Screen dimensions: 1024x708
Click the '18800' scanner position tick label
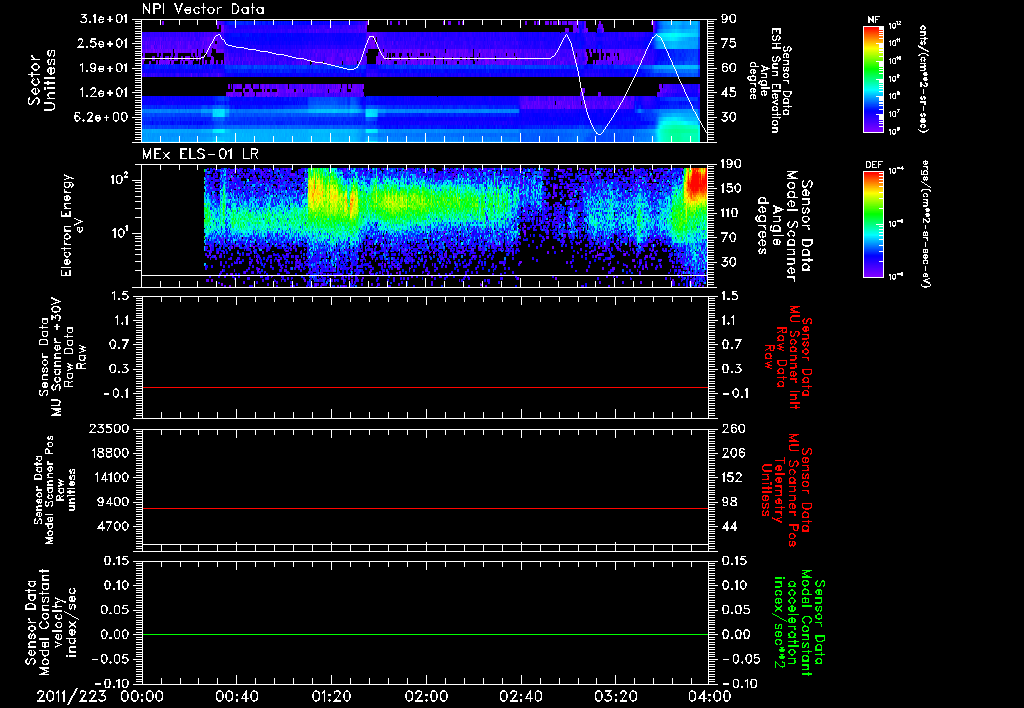[109, 453]
